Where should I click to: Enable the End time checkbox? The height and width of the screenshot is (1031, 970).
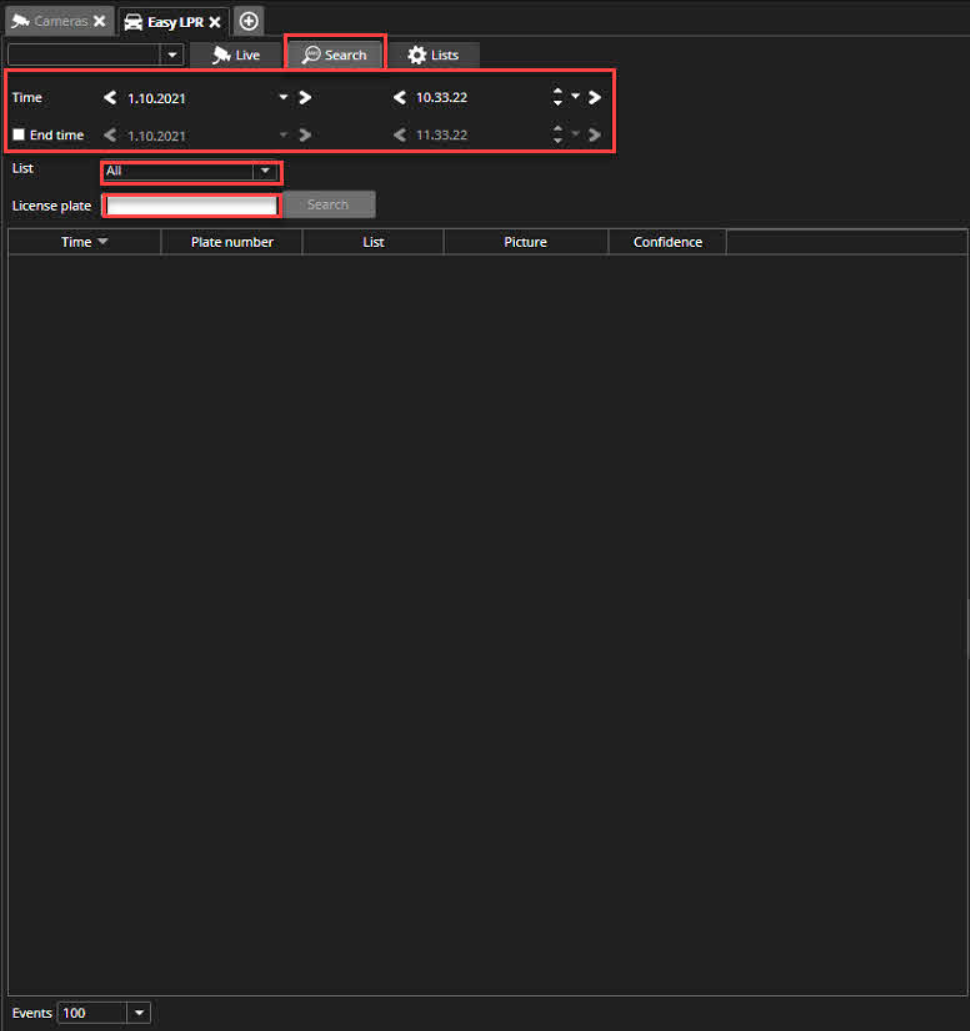click(x=19, y=135)
